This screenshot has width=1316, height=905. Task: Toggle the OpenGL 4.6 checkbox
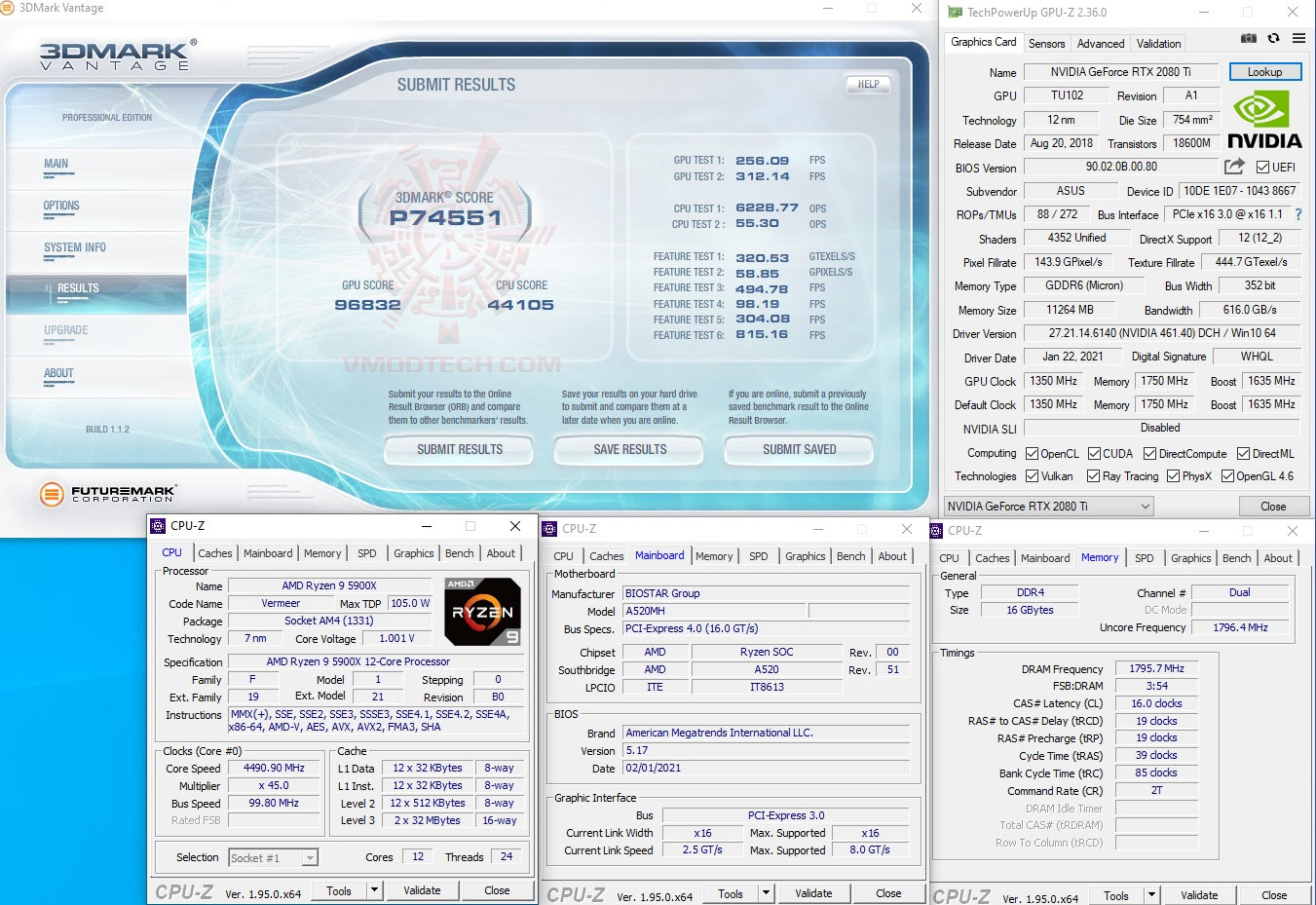[1227, 476]
